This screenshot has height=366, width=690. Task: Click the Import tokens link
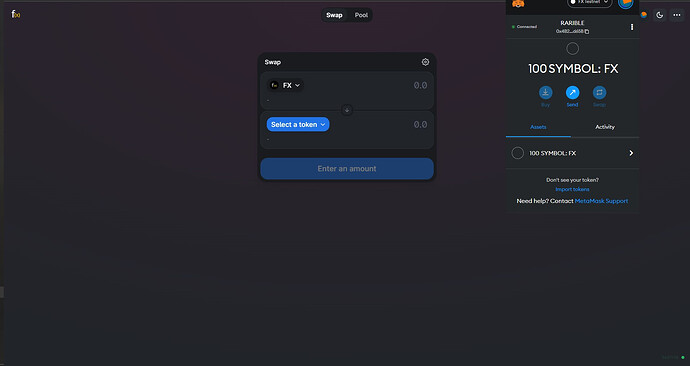coord(572,189)
